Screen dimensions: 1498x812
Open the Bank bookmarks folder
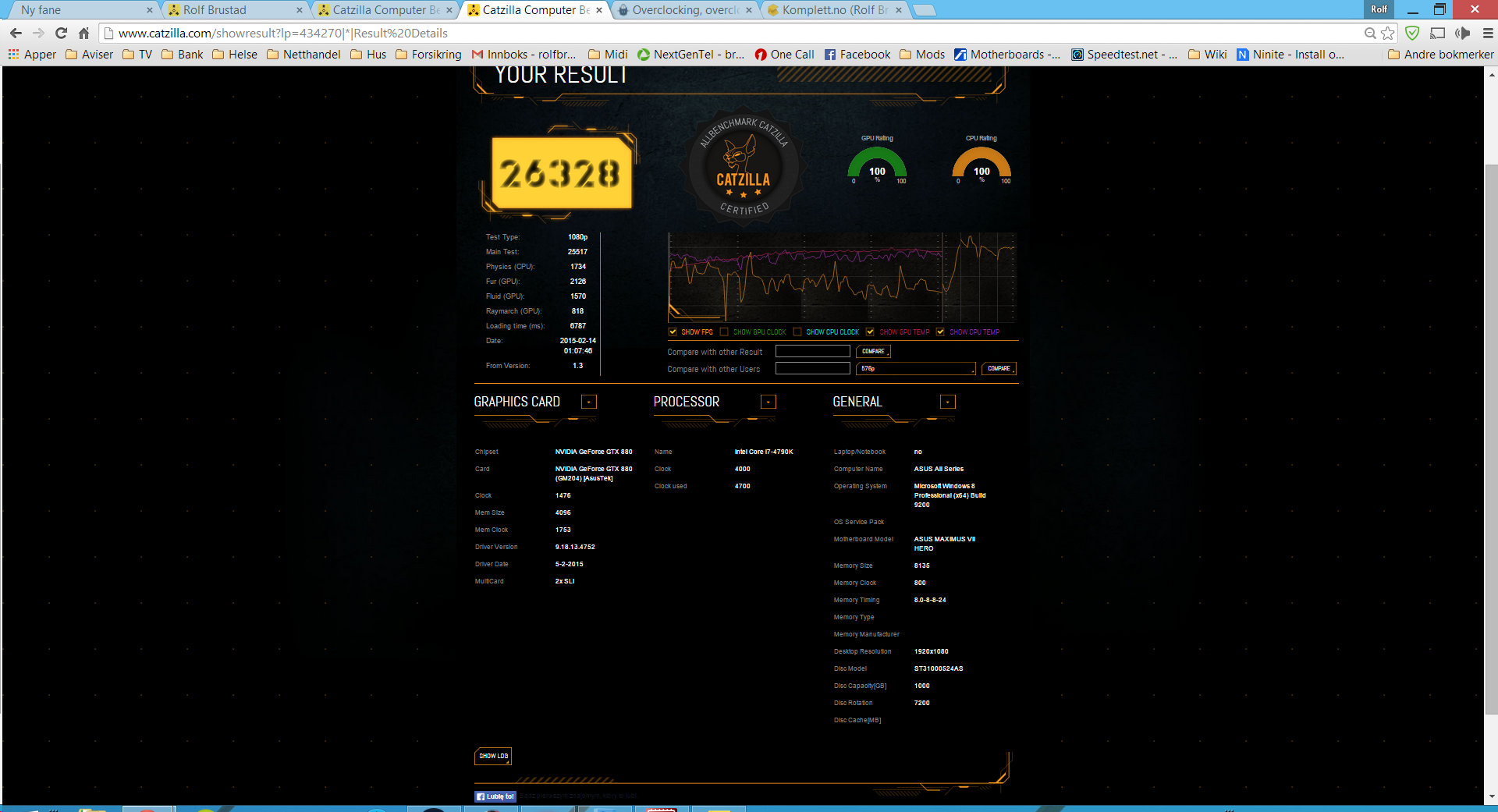click(x=183, y=55)
